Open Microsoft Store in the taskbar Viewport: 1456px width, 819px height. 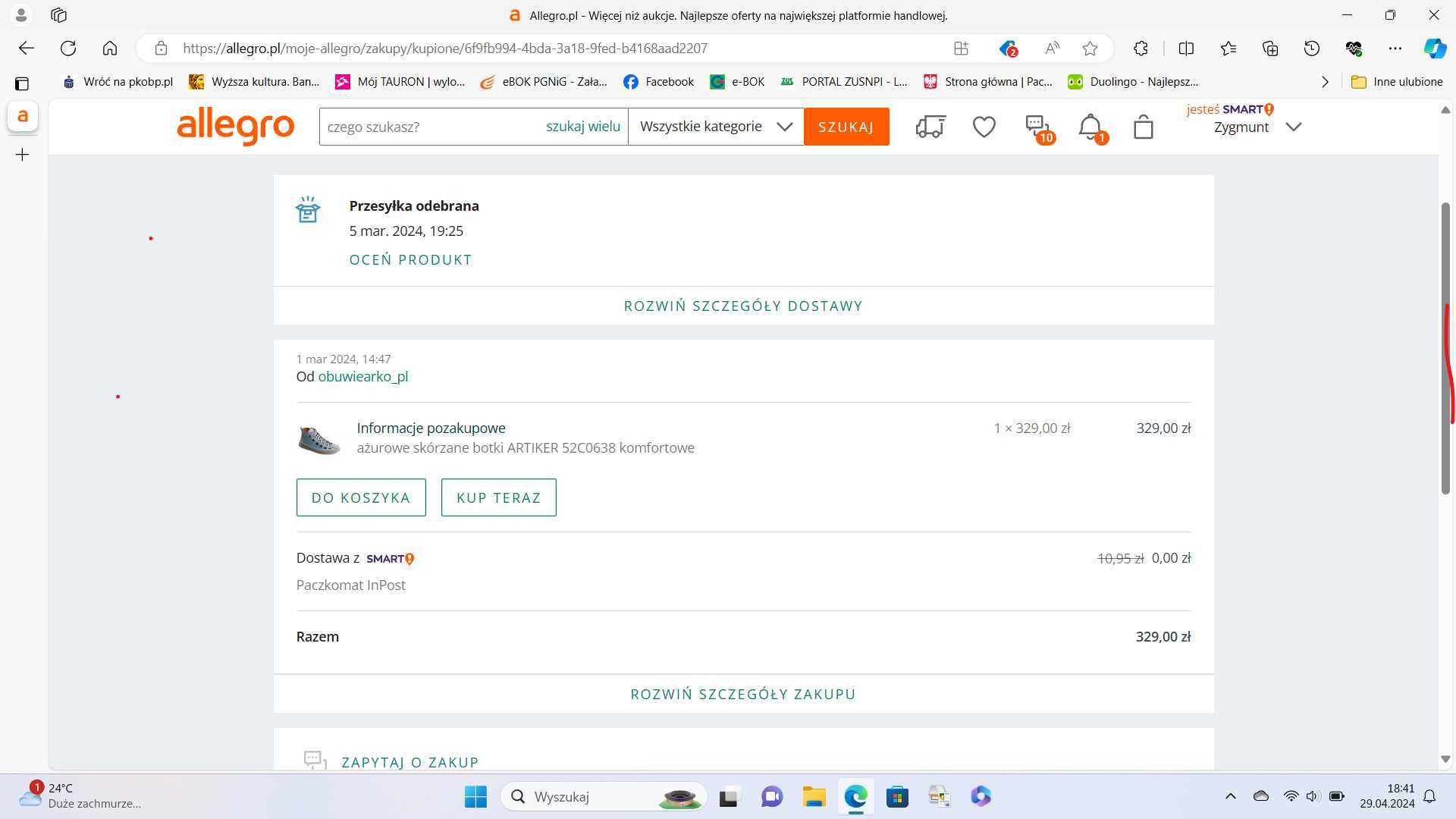tap(897, 796)
